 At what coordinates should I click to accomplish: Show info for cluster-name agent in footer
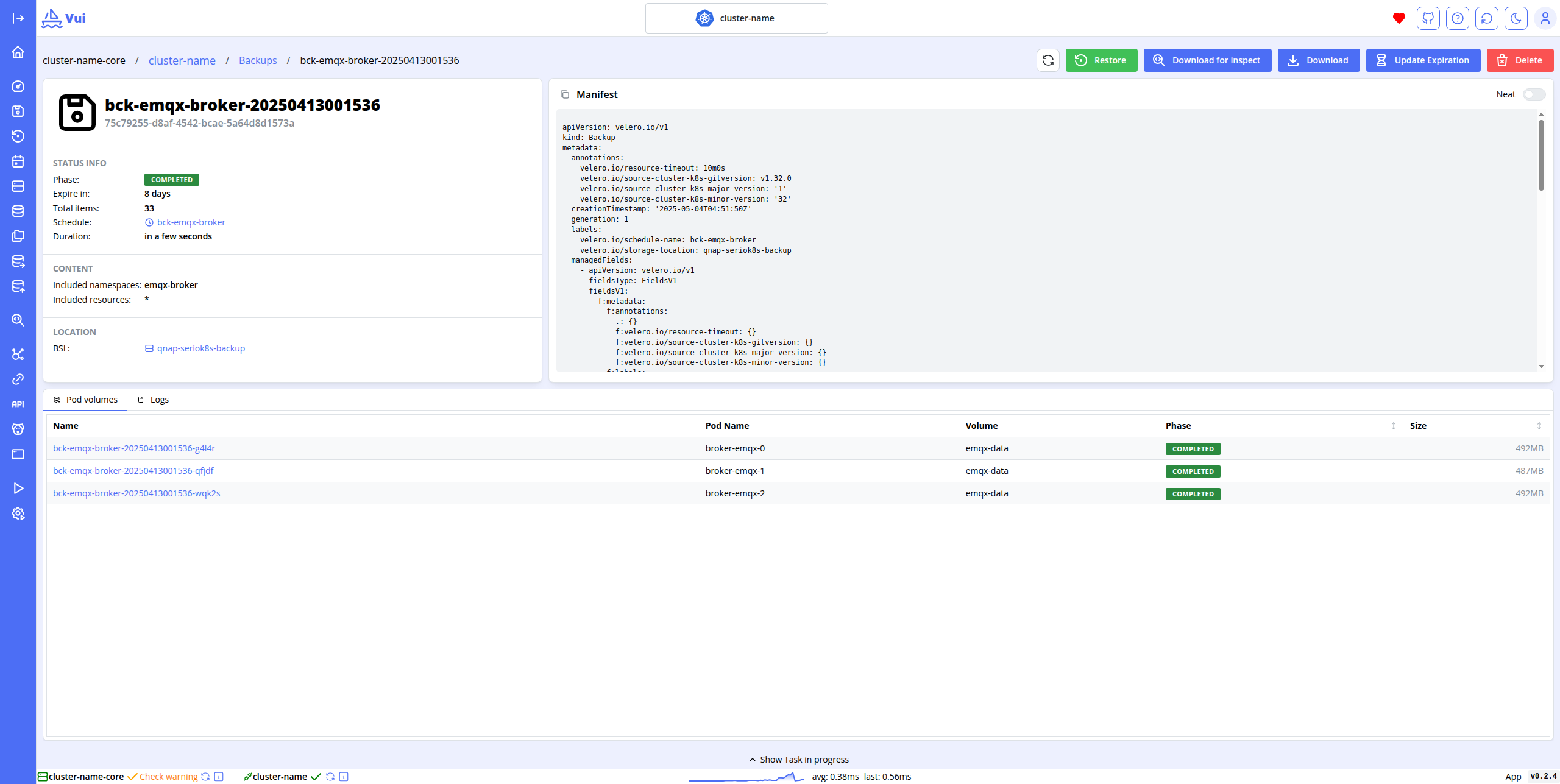(344, 777)
